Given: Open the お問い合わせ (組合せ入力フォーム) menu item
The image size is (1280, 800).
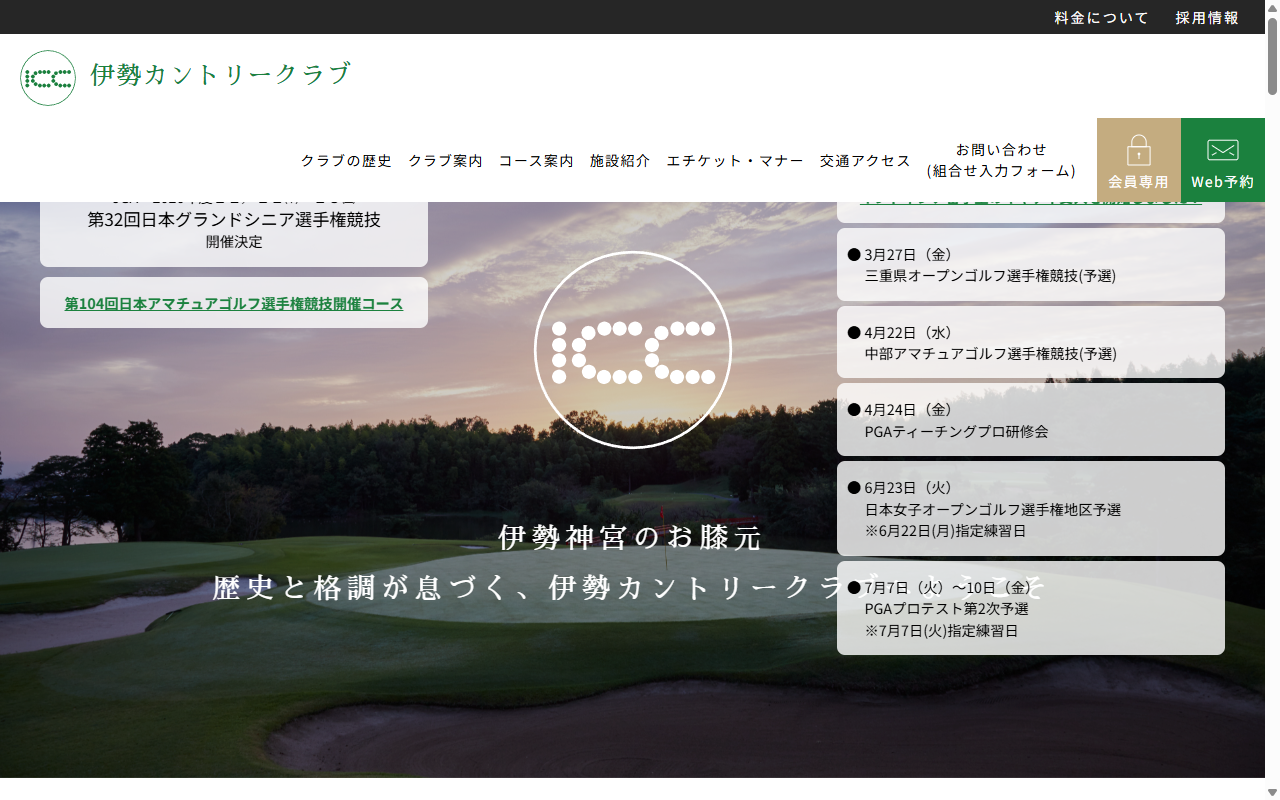Looking at the screenshot, I should coord(1001,160).
